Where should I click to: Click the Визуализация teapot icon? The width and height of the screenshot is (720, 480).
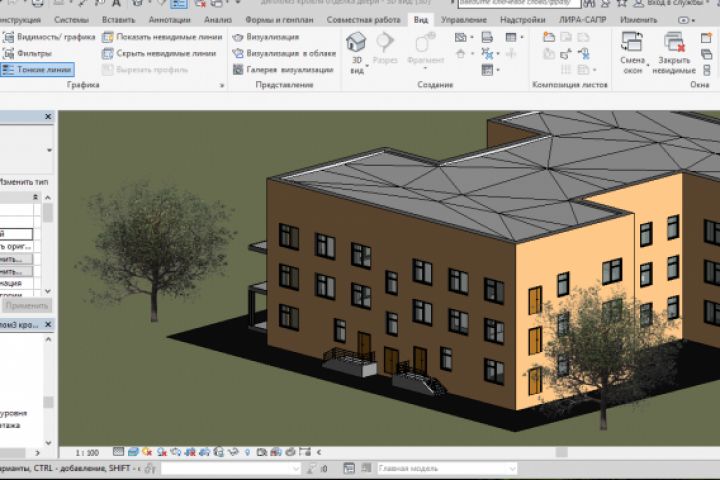pyautogui.click(x=239, y=37)
